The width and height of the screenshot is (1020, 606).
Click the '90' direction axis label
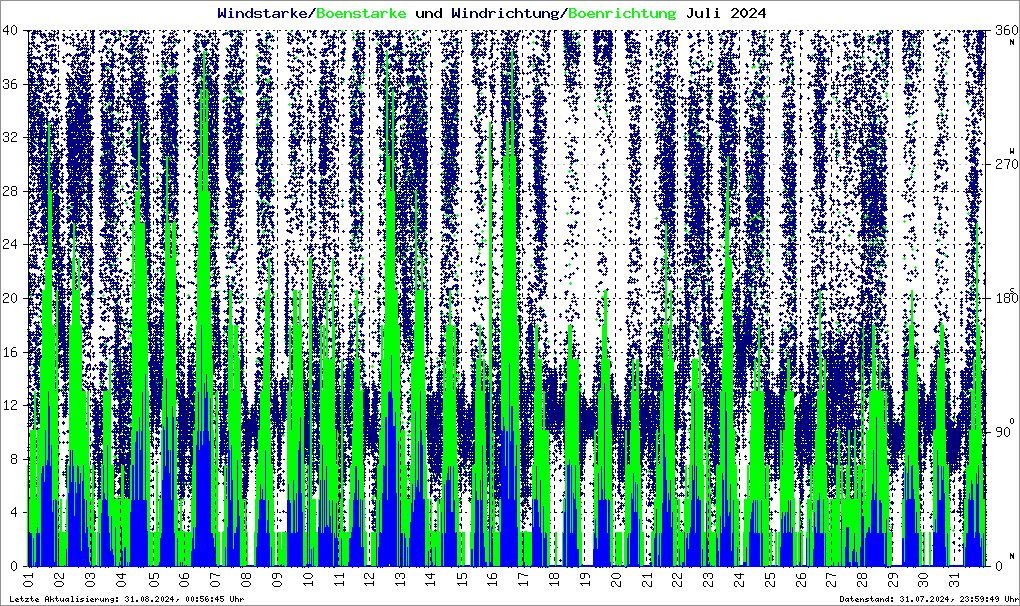(x=1002, y=432)
